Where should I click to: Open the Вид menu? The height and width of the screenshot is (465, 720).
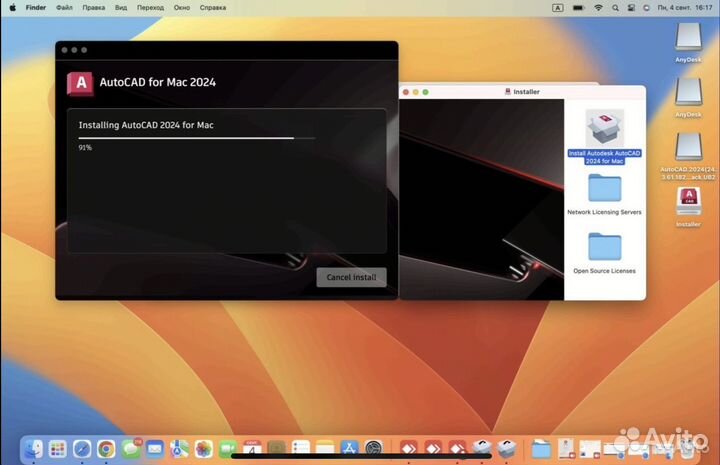121,7
